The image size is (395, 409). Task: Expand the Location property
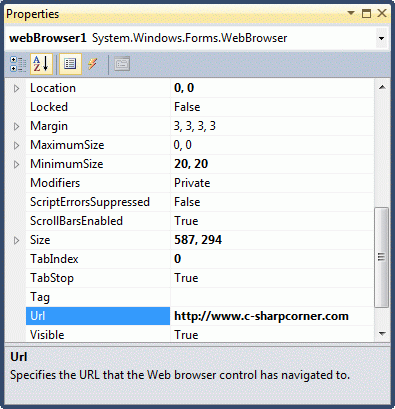(x=16, y=88)
